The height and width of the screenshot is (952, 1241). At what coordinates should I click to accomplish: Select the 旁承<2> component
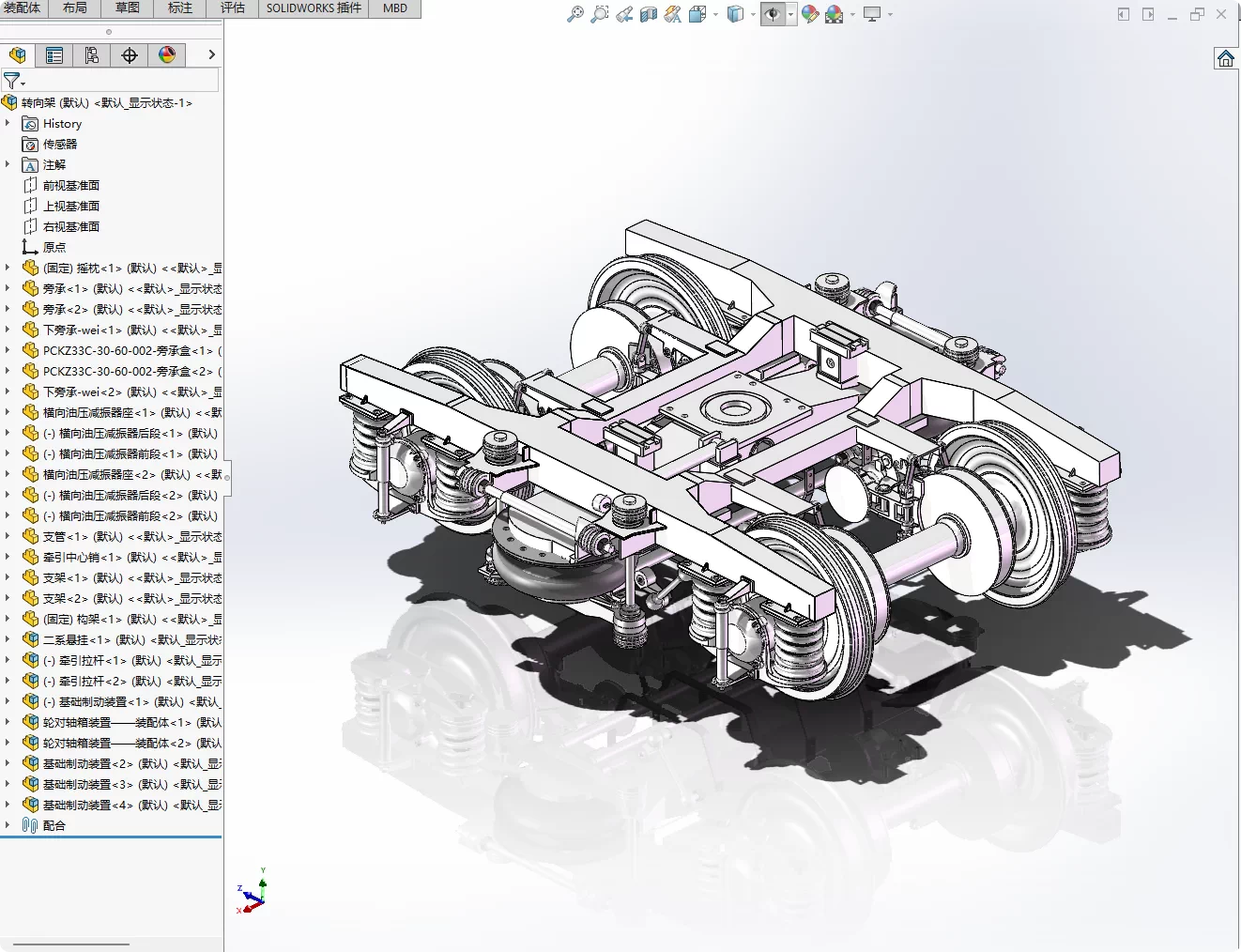point(122,309)
